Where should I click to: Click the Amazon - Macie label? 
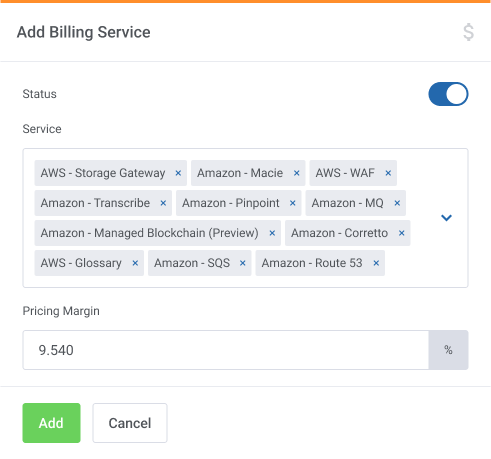coord(240,173)
